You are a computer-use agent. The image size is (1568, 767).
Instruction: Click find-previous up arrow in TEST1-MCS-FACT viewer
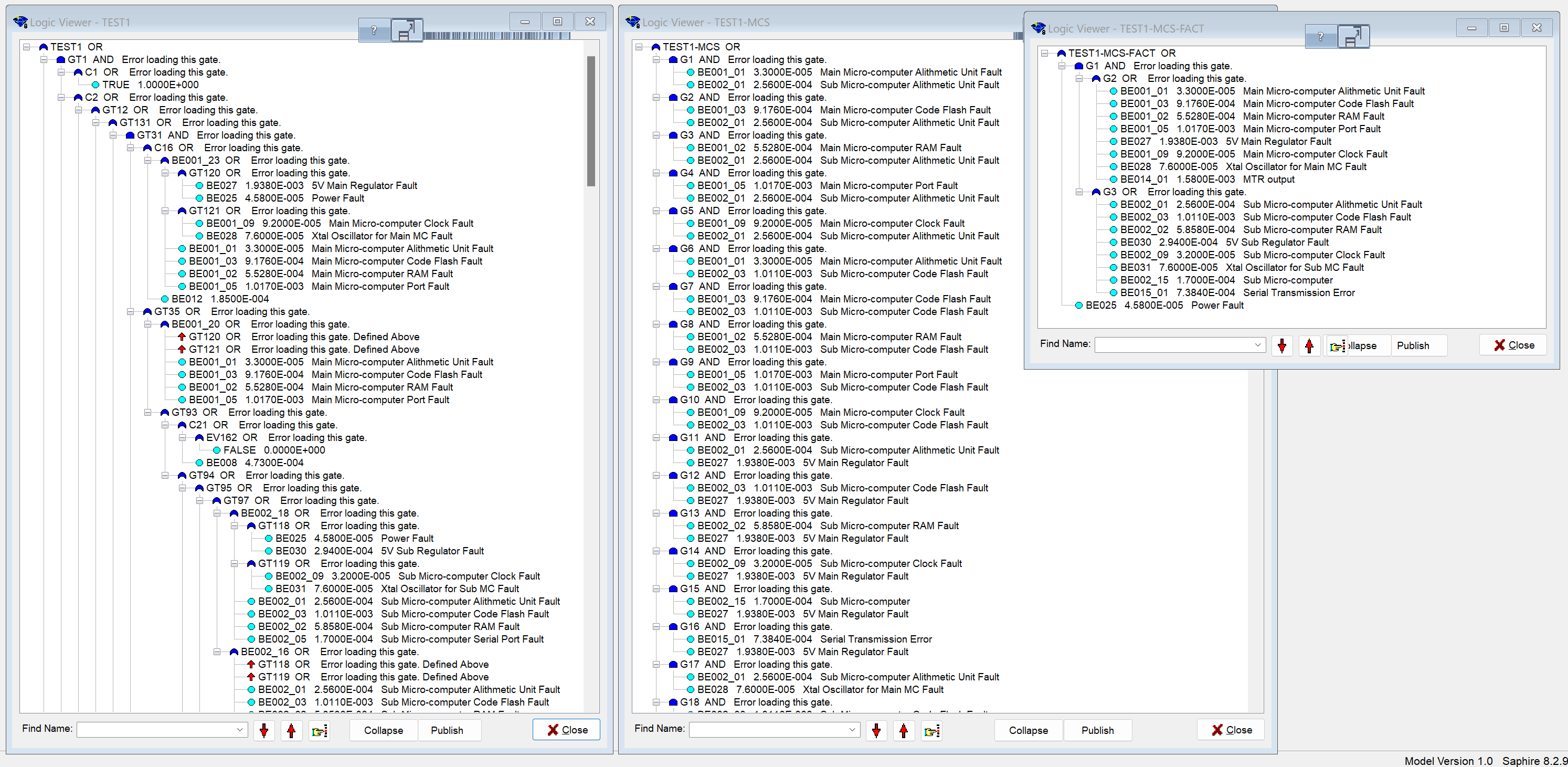[1309, 346]
